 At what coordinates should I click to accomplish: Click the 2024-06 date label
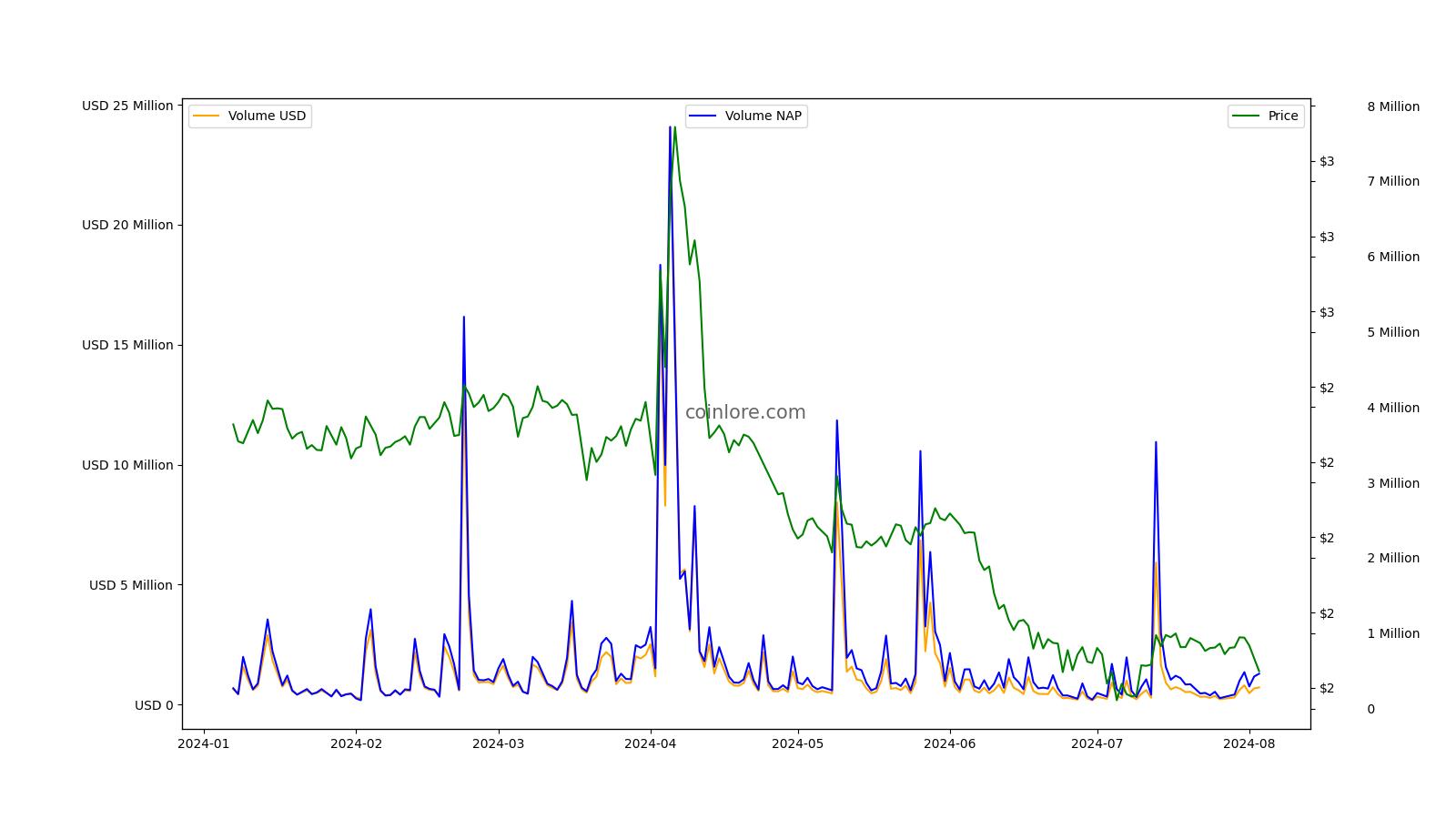950,743
